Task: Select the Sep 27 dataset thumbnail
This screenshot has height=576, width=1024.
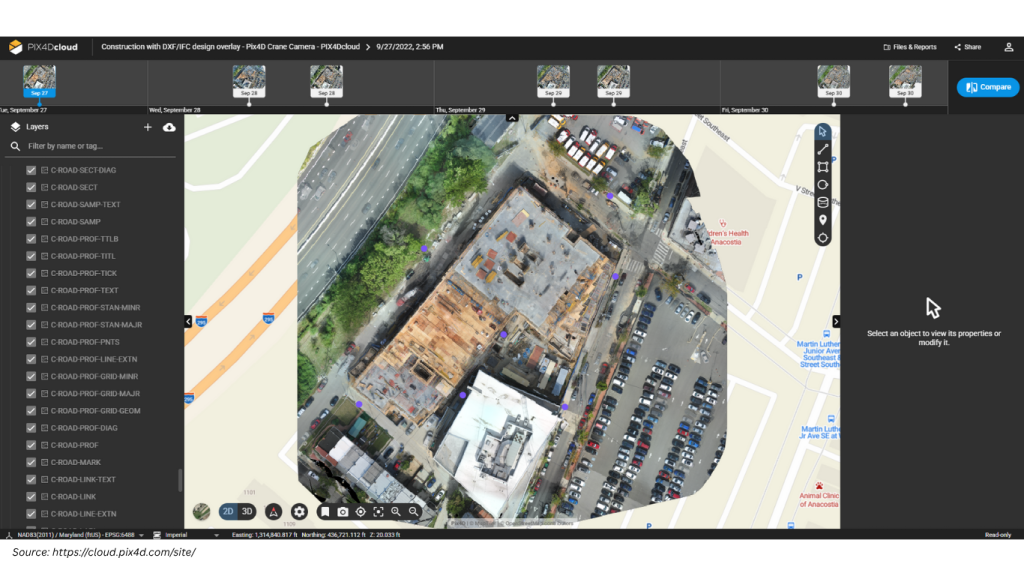Action: tap(39, 81)
